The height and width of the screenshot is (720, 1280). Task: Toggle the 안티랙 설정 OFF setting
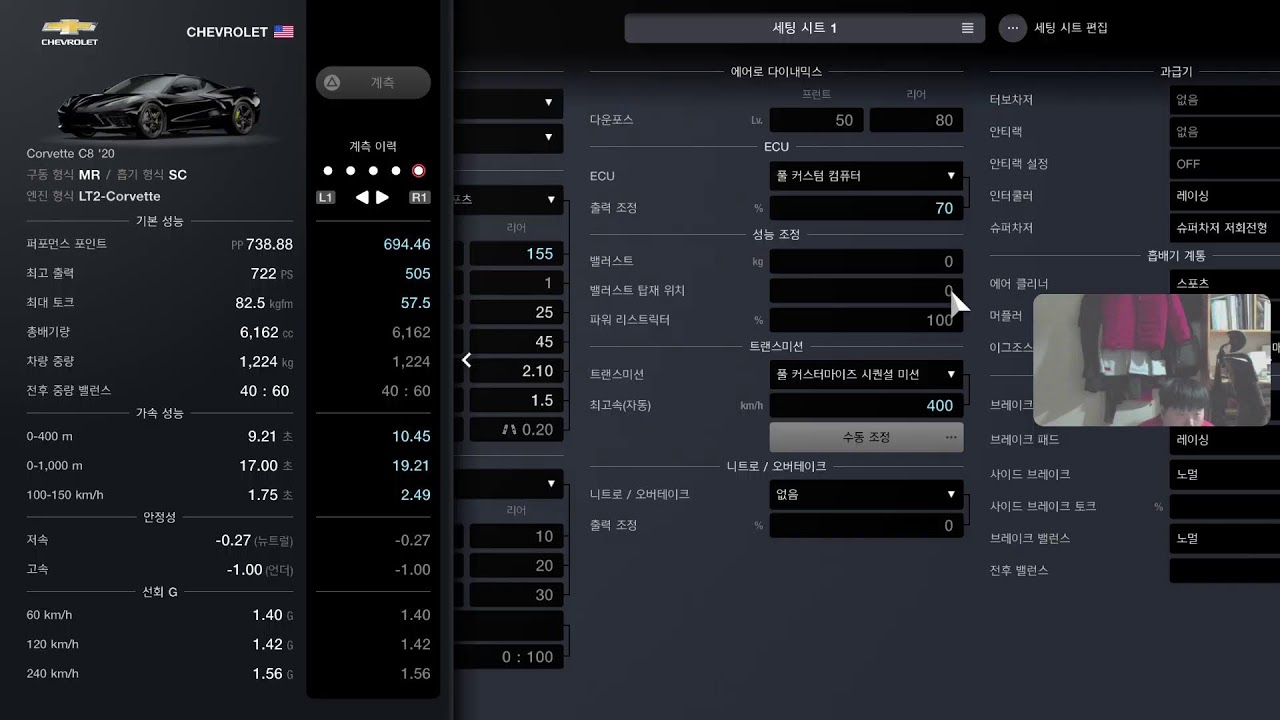tap(1224, 164)
